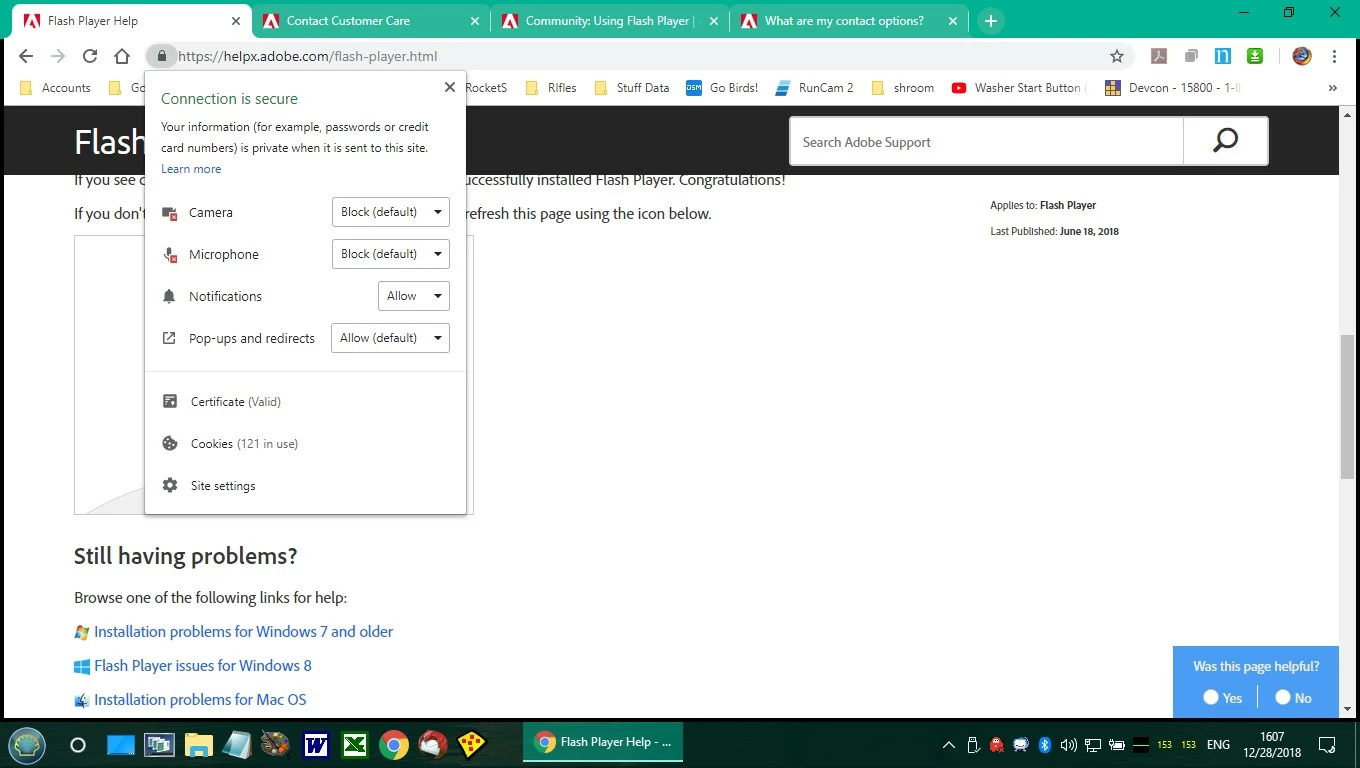
Task: Click the padlock site info icon
Action: 160,56
